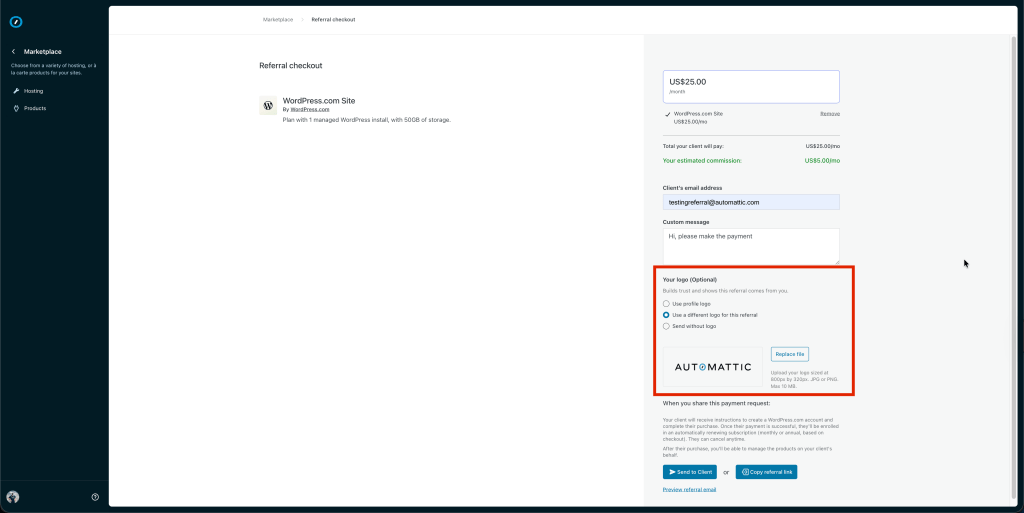
Task: Open the Preview referral email link
Action: click(x=689, y=490)
